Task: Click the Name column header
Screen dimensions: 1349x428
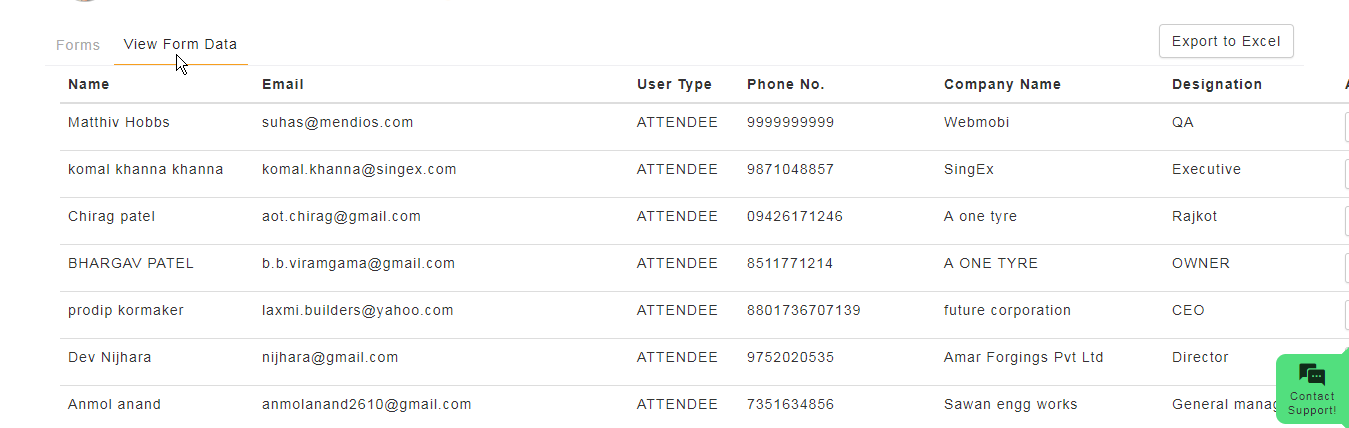Action: [x=89, y=84]
